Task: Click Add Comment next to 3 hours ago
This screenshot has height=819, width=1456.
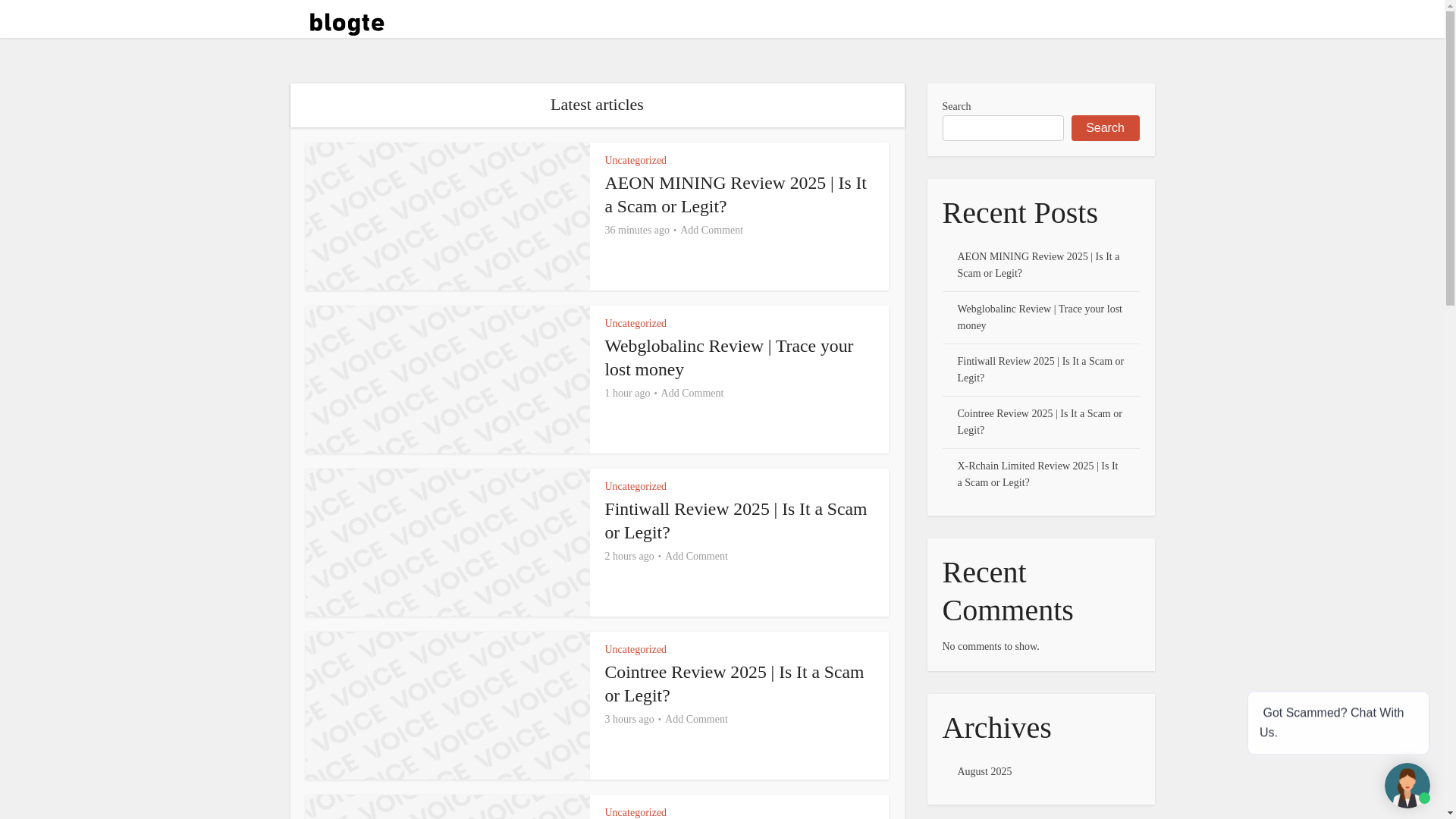Action: (x=696, y=719)
